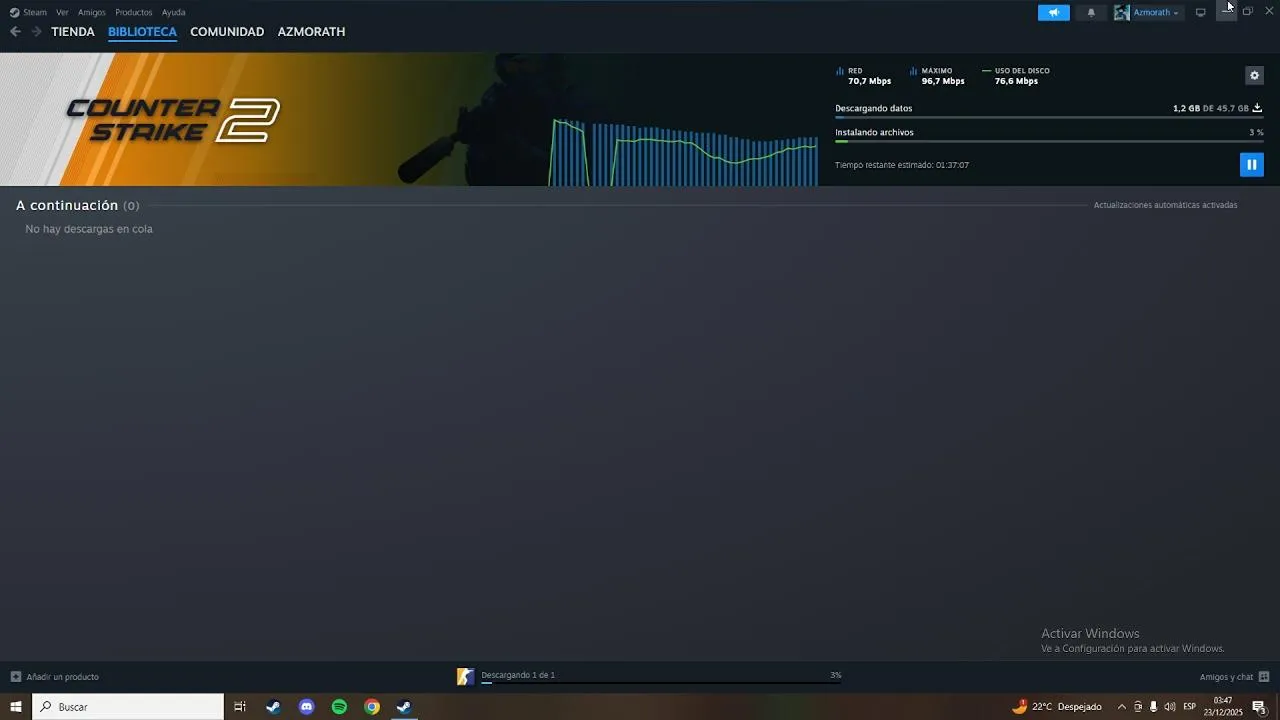
Task: Open first Steam taskbar icon
Action: pos(273,707)
